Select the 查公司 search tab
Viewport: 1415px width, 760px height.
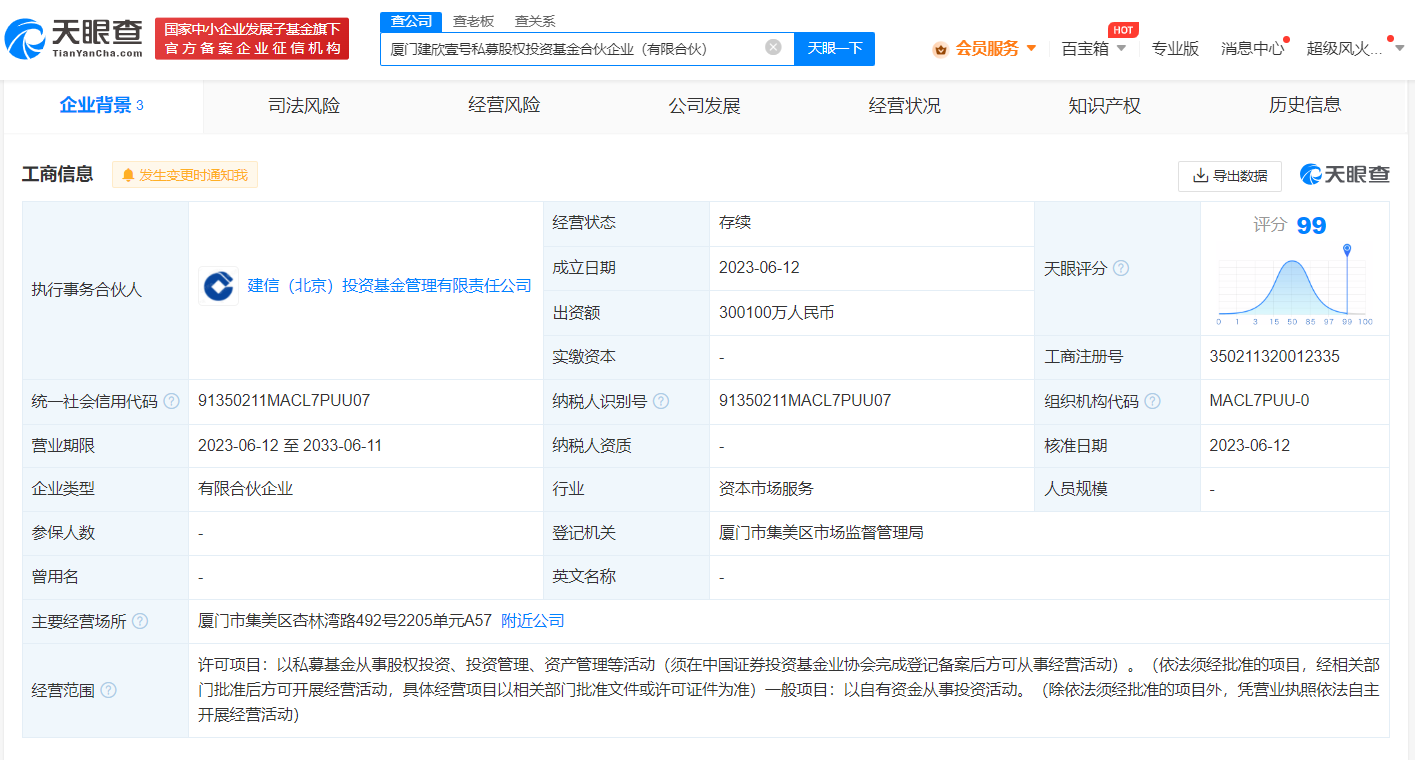coord(411,21)
